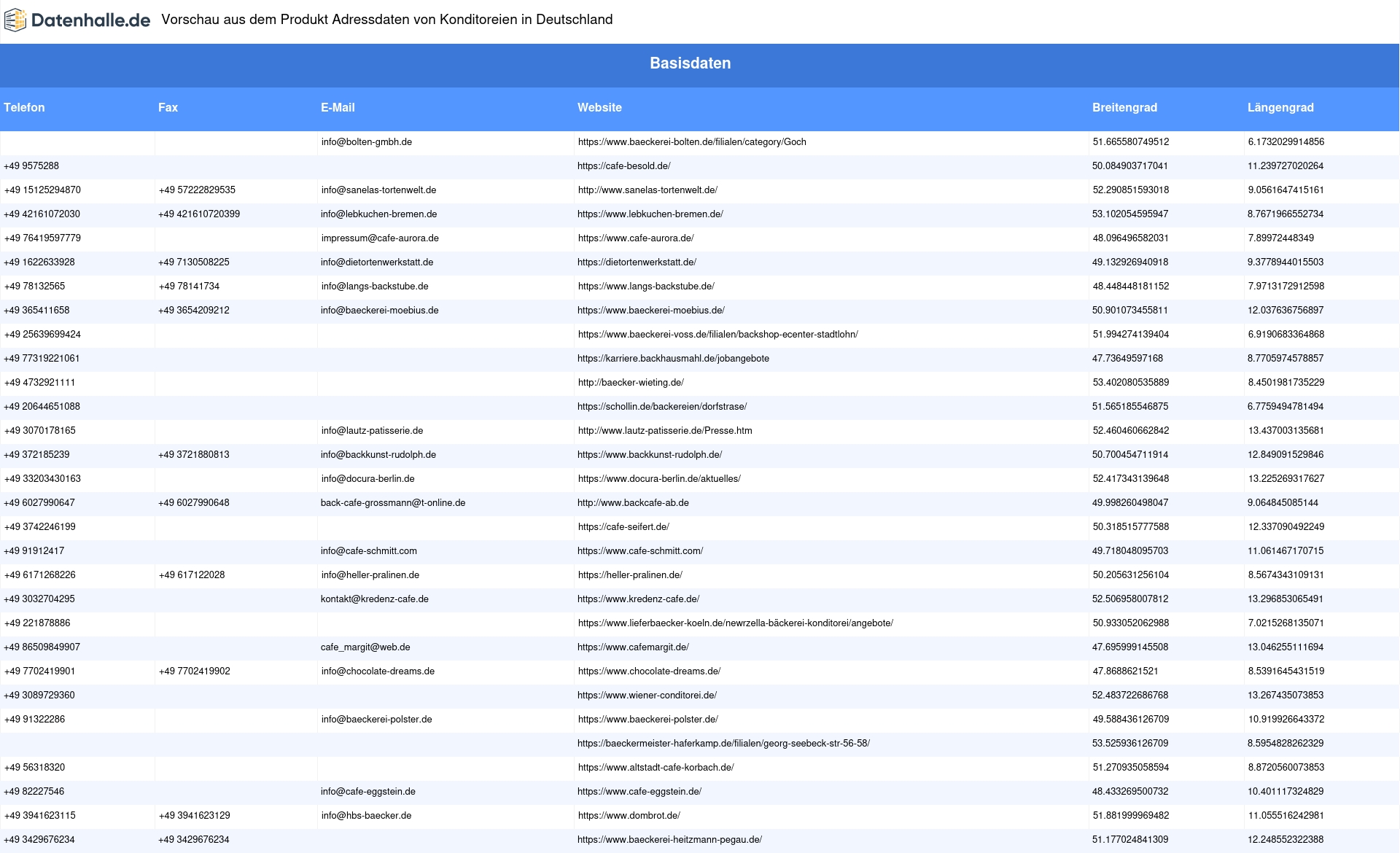Select email info@lautz-patisserie.de
This screenshot has width=1400, height=853.
[373, 431]
